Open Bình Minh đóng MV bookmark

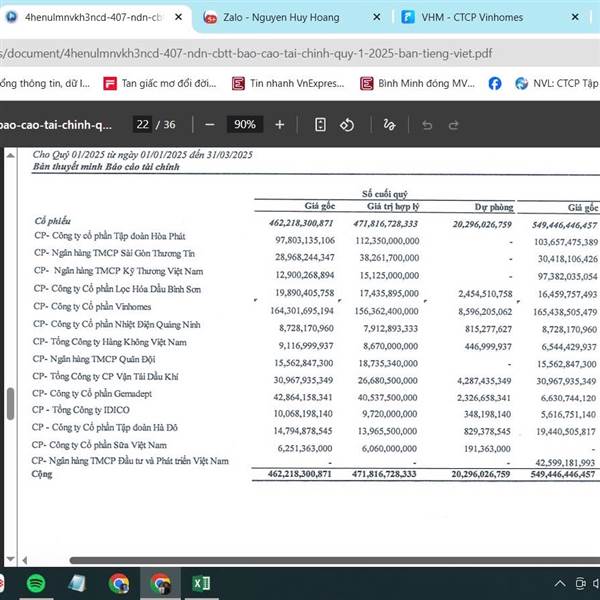(x=417, y=83)
